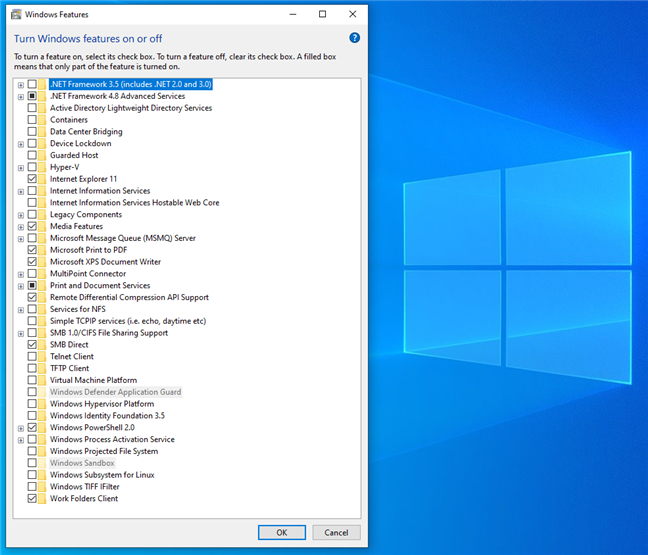
Task: Expand the Legacy Components node
Action: [x=21, y=214]
